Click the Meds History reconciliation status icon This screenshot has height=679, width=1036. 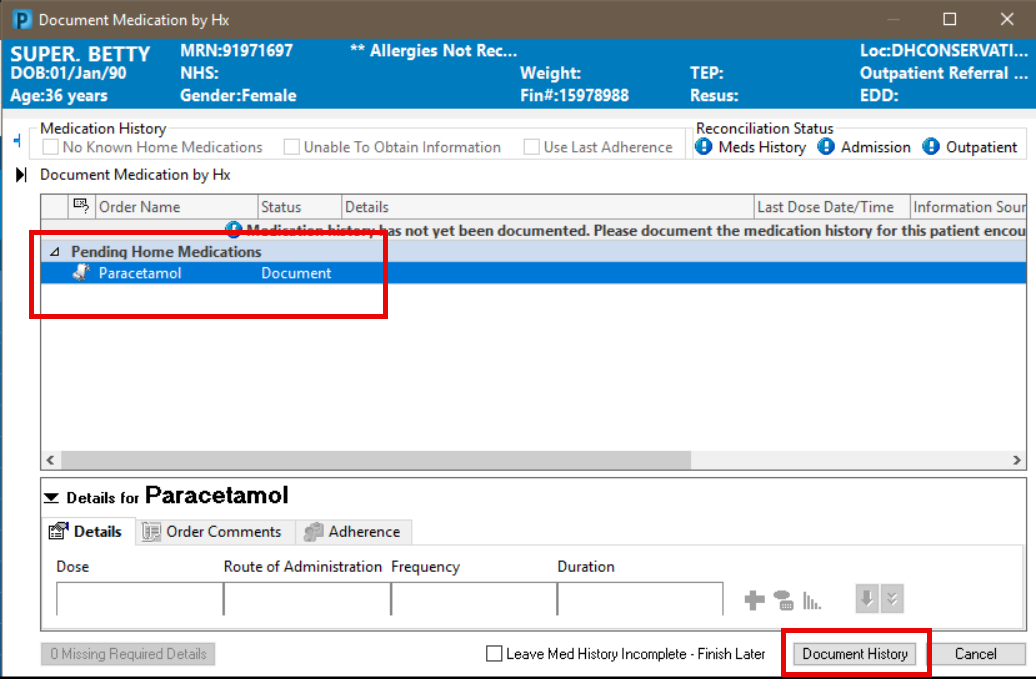coord(704,147)
